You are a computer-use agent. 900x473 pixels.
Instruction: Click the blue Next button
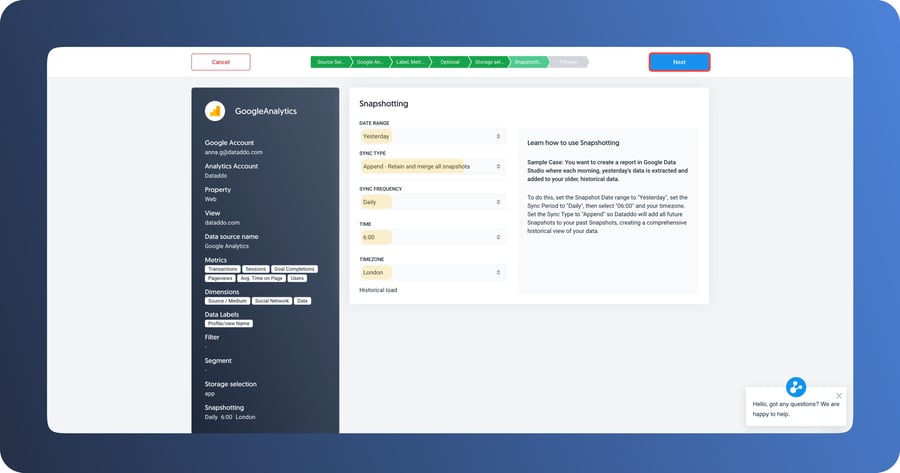(679, 62)
